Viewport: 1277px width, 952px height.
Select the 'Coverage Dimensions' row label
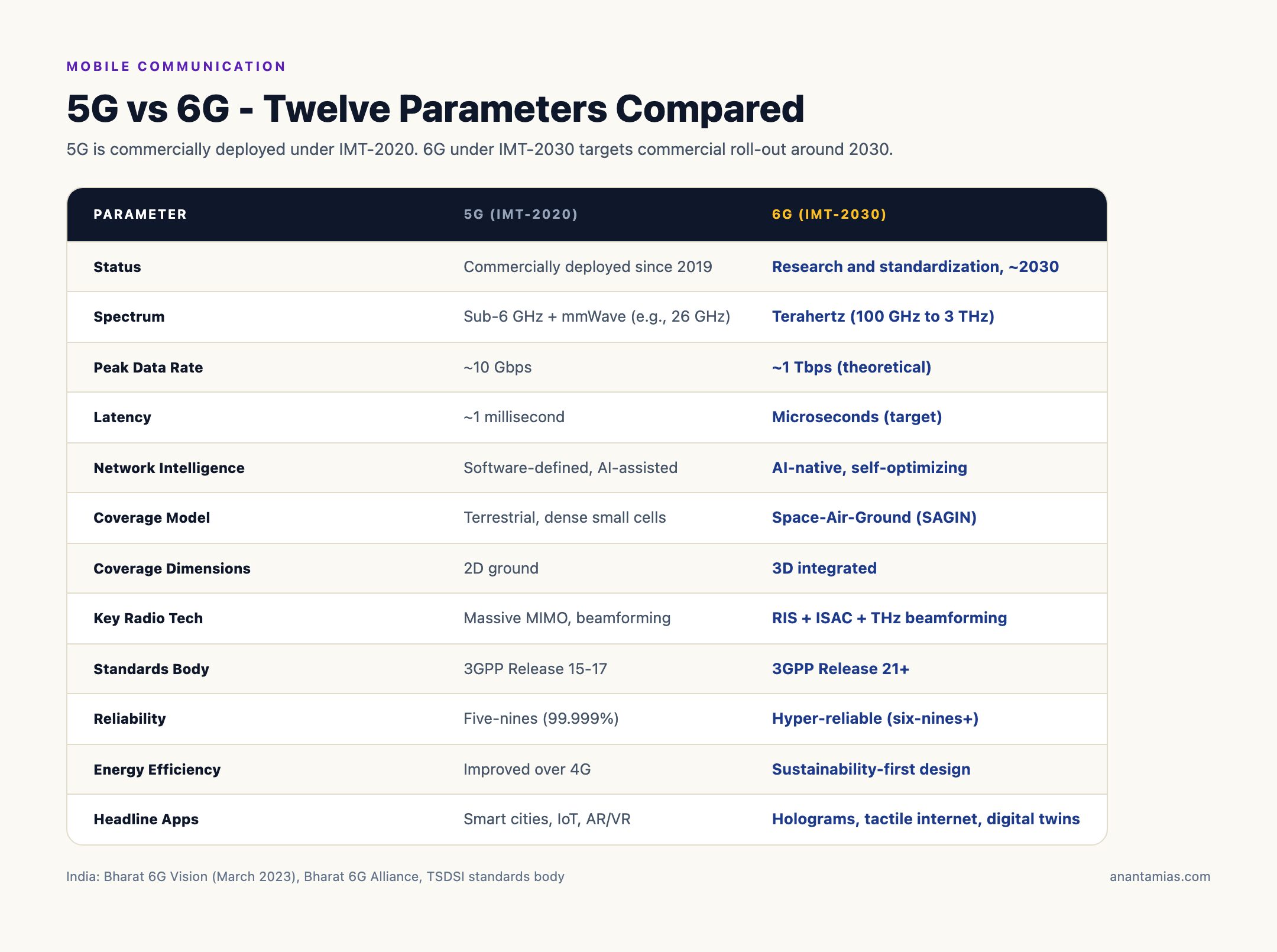coord(172,568)
